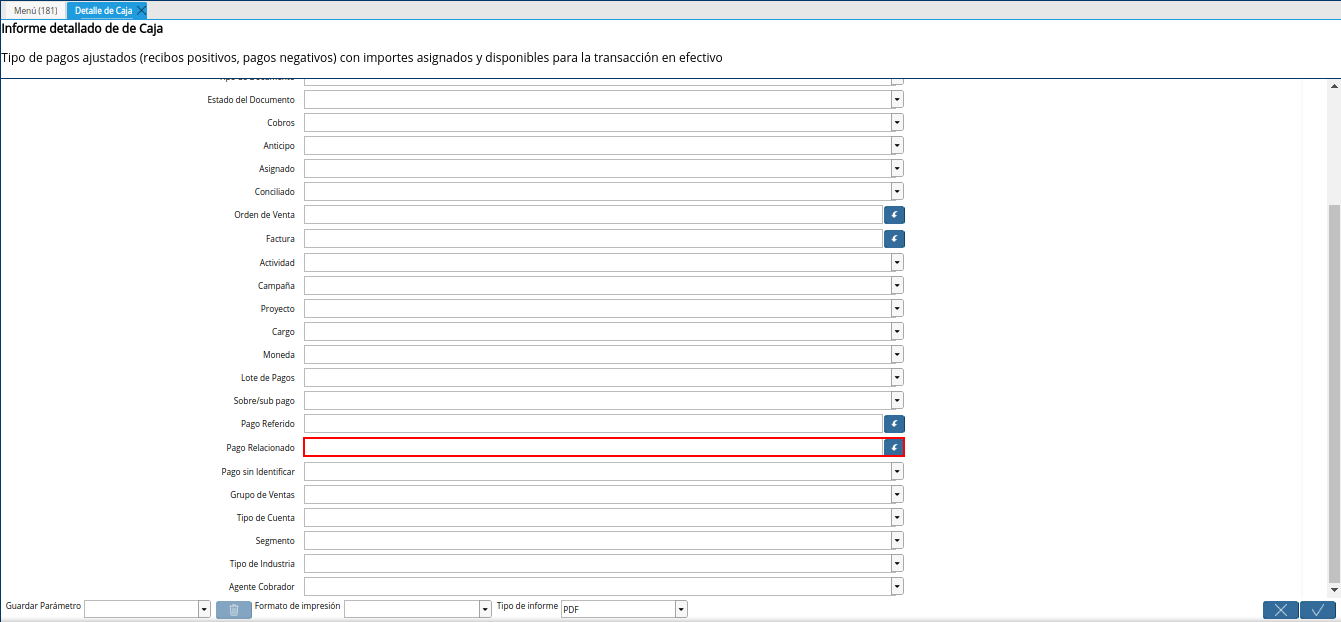The width and height of the screenshot is (1341, 622).
Task: Expand the Estado del Documento dropdown
Action: pyautogui.click(x=897, y=100)
